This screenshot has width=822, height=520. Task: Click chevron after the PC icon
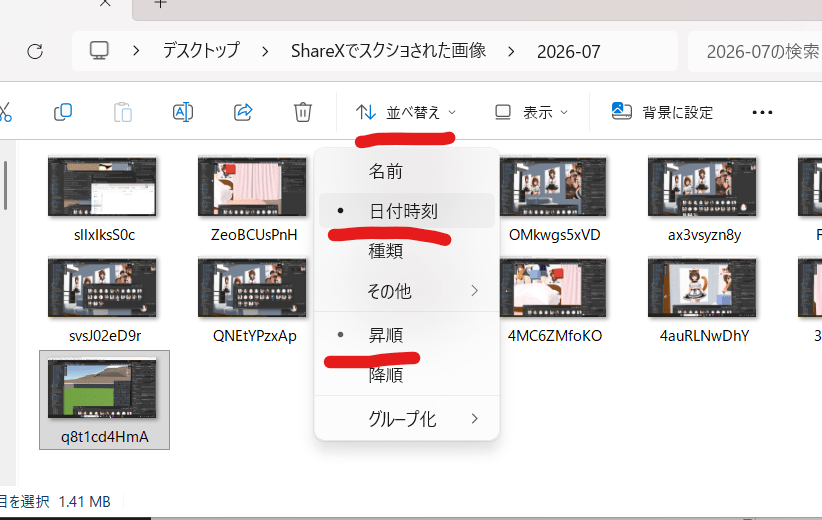click(136, 51)
